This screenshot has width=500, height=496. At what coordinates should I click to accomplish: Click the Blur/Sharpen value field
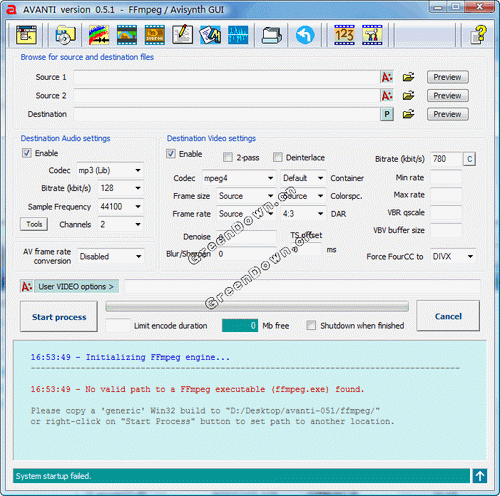point(246,254)
